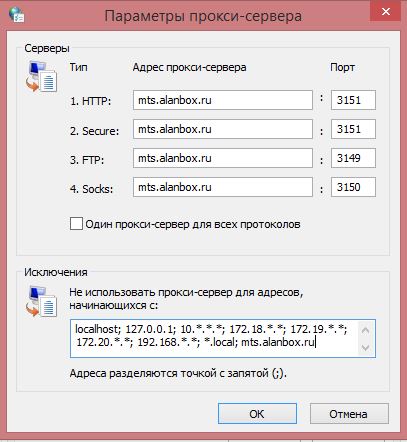Confirm settings with the OK button
Image resolution: width=407 pixels, height=442 pixels.
coord(257,414)
